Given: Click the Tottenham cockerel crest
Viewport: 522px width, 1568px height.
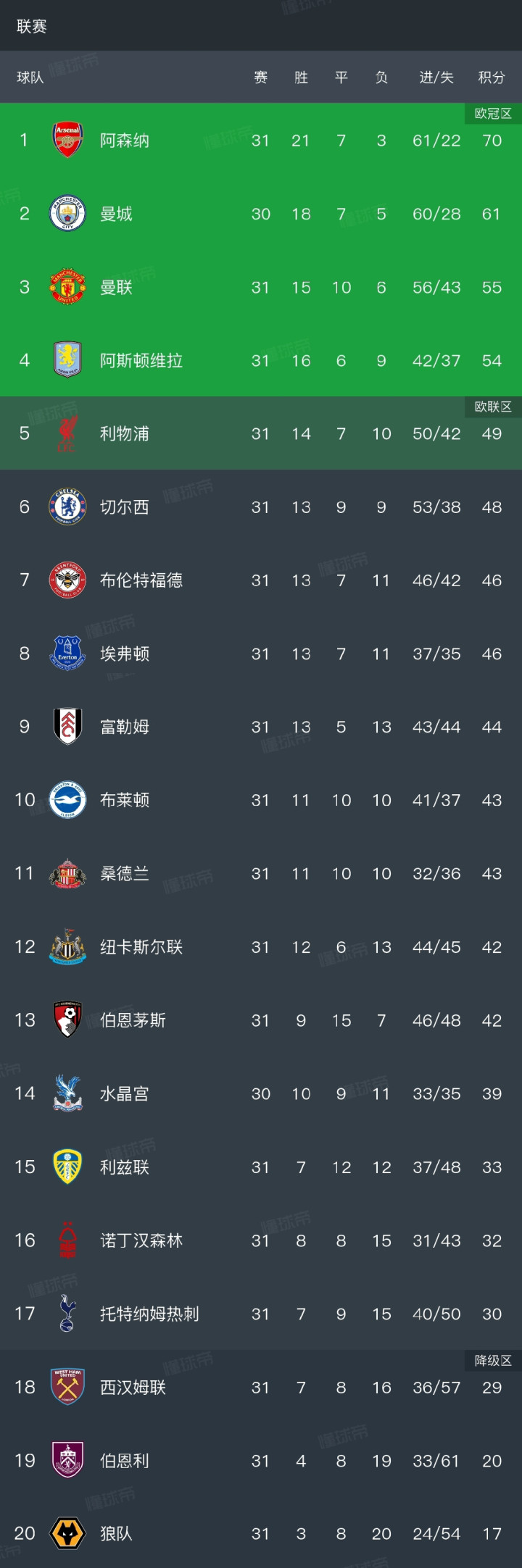Looking at the screenshot, I should 67,1314.
